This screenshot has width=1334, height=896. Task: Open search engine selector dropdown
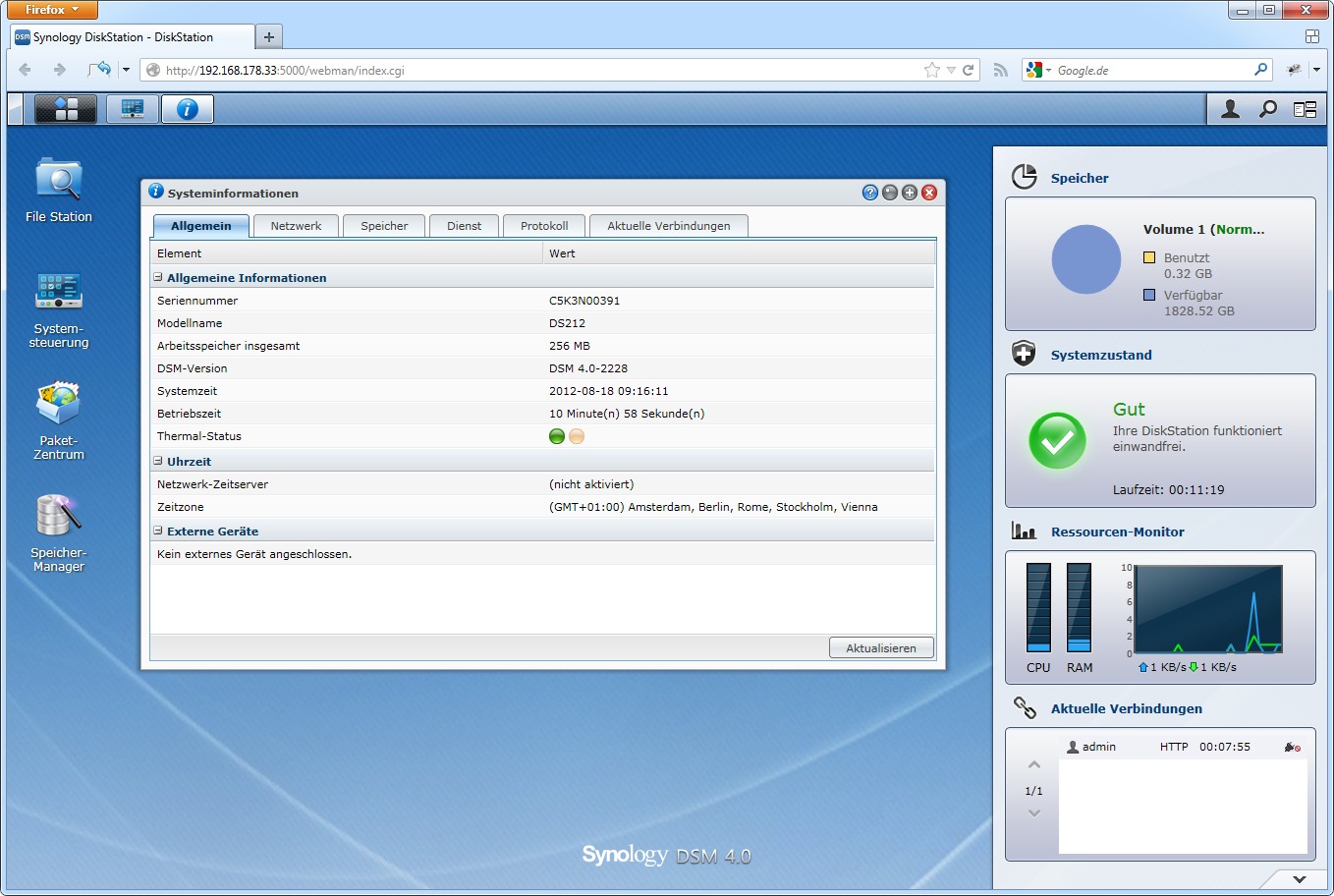pyautogui.click(x=1038, y=70)
